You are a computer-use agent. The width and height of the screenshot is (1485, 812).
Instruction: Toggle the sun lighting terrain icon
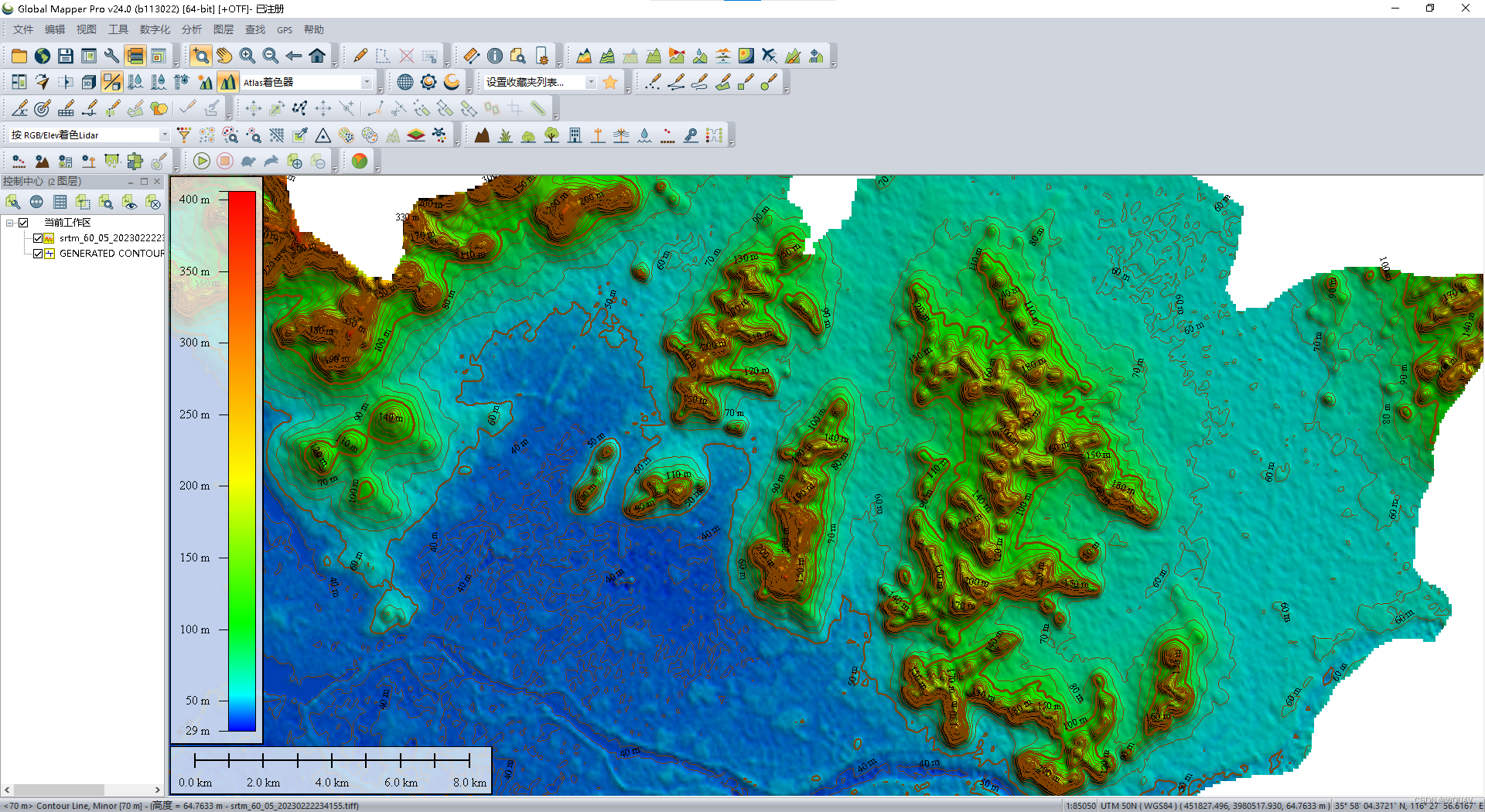(x=205, y=82)
